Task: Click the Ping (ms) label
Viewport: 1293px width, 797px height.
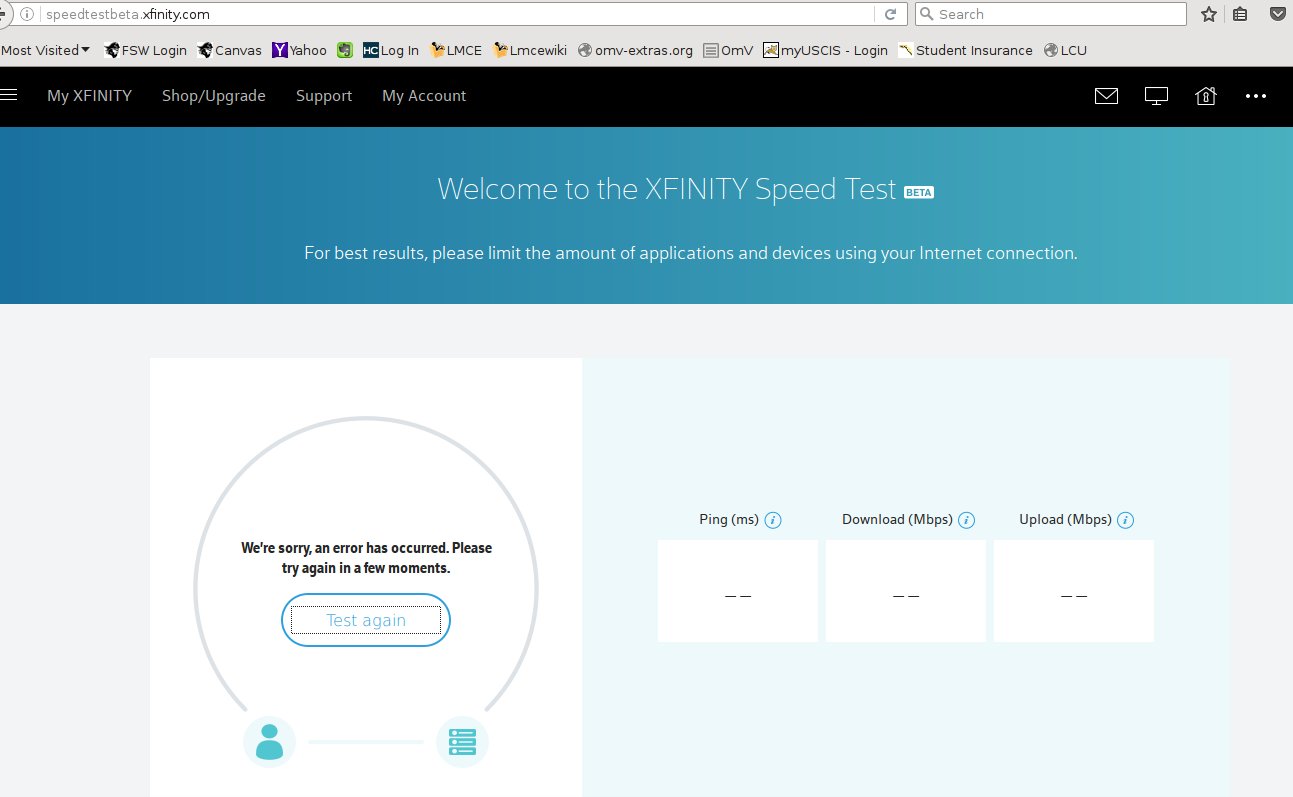Action: click(729, 520)
